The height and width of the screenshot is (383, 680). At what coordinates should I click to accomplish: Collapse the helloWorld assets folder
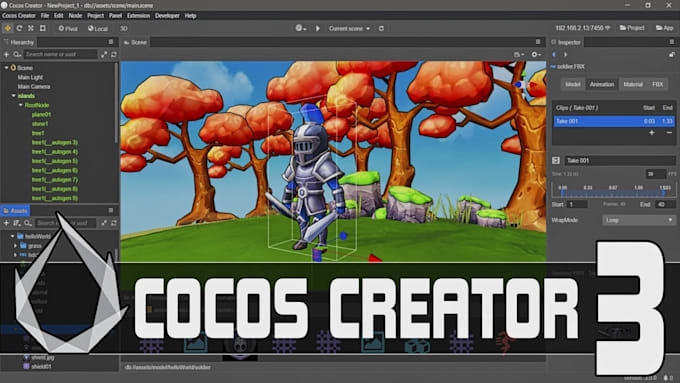(12, 236)
